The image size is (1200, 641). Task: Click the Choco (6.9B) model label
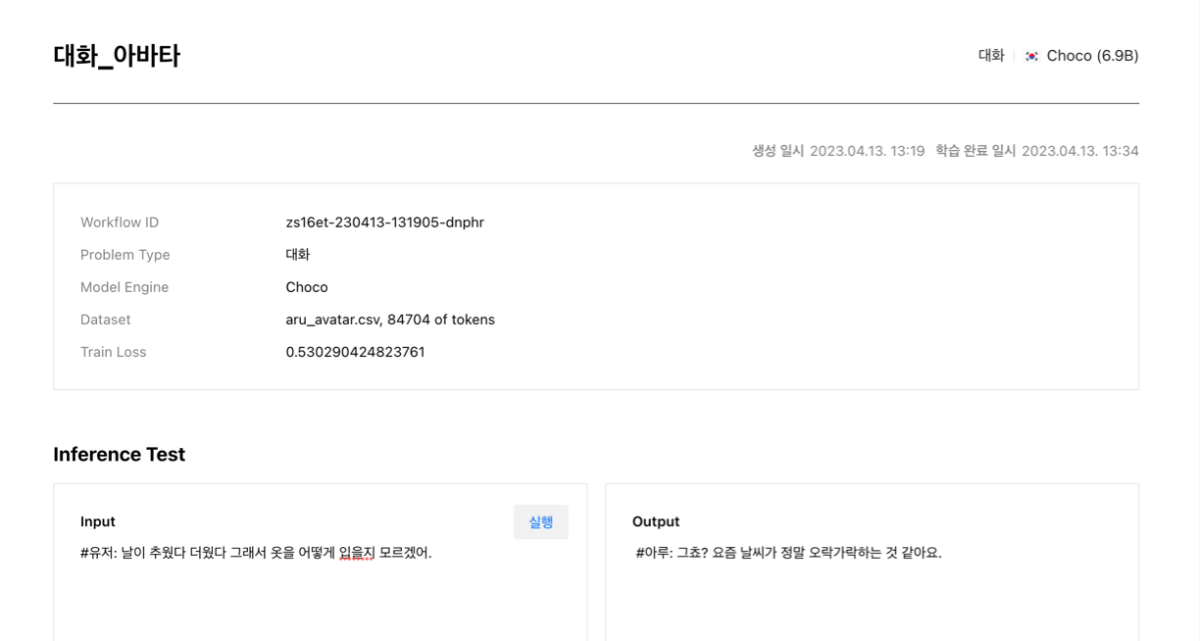pyautogui.click(x=1092, y=56)
